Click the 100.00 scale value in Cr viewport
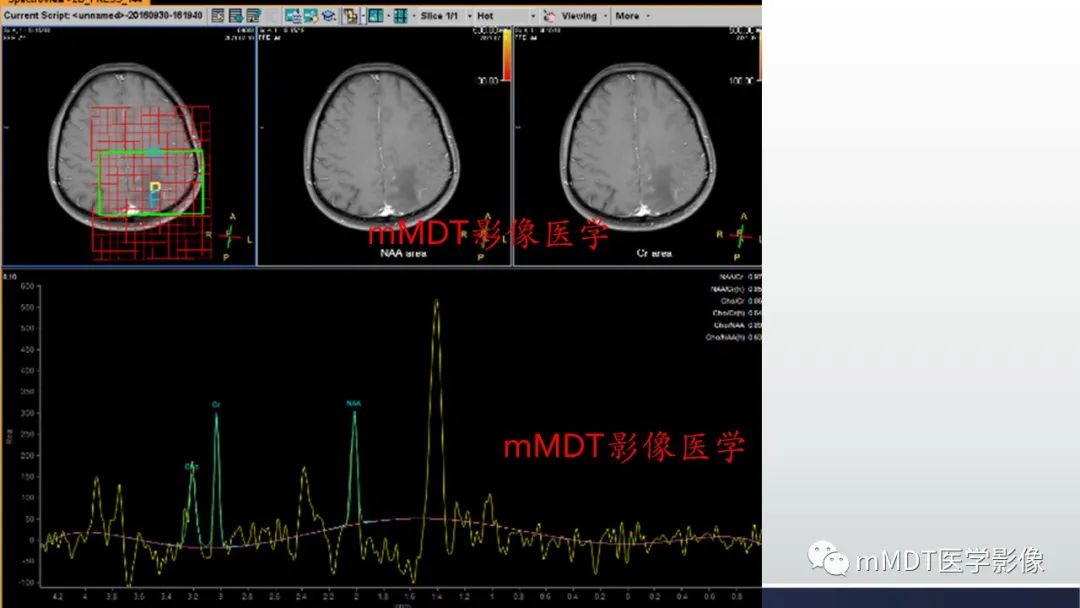The image size is (1080, 608). (741, 81)
